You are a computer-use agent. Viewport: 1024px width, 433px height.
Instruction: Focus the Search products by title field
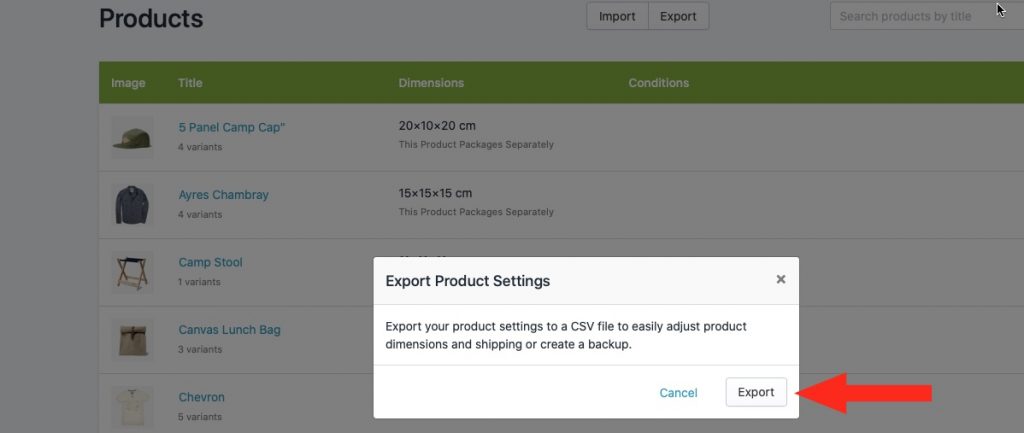tap(927, 16)
